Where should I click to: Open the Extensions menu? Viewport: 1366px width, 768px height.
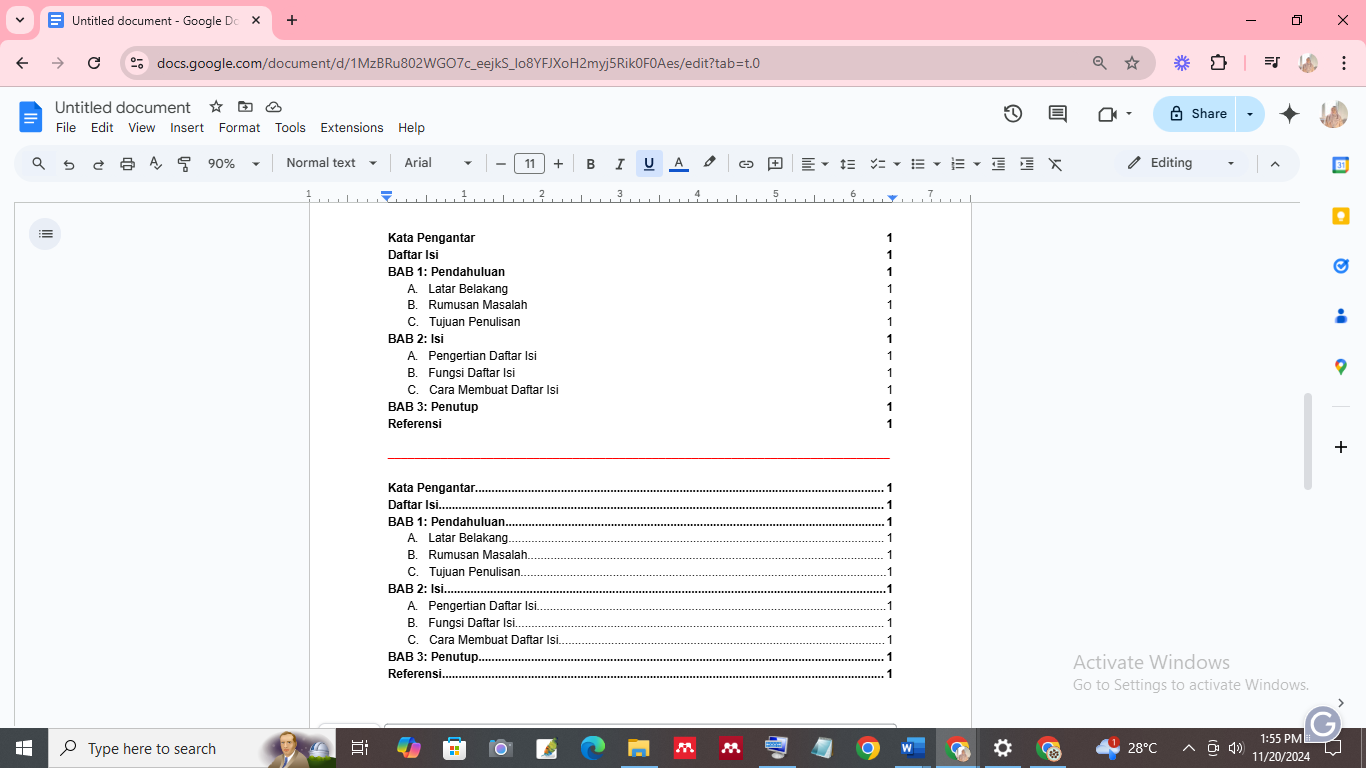click(x=352, y=128)
